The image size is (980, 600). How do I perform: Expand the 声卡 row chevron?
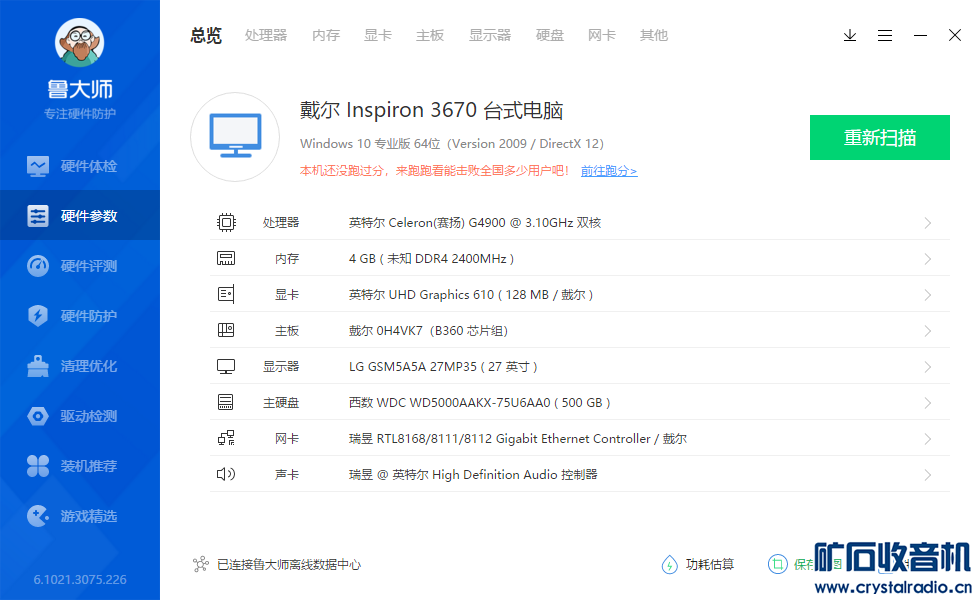pyautogui.click(x=928, y=474)
